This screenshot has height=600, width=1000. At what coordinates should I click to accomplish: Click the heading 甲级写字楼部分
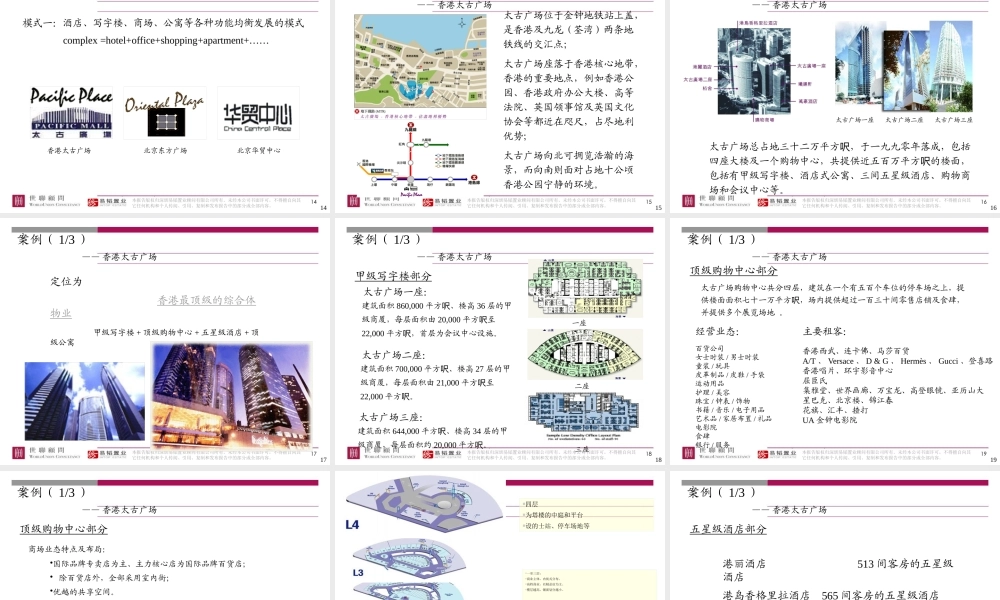(393, 276)
